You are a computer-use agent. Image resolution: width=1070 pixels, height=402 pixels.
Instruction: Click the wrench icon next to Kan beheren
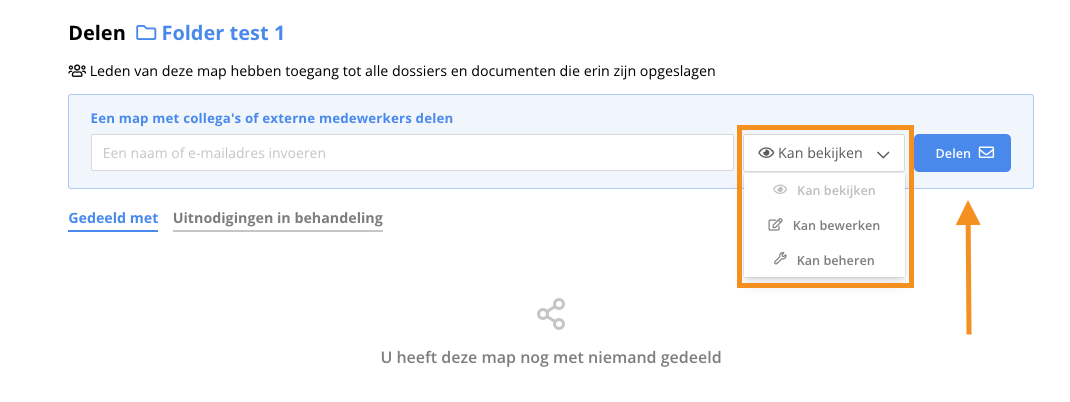(x=779, y=260)
